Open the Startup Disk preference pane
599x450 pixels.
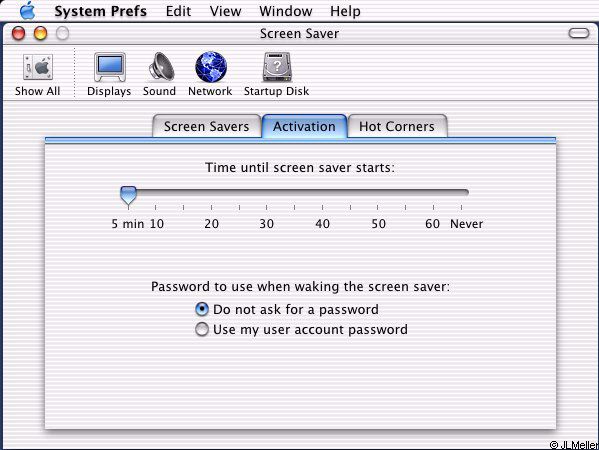[277, 74]
